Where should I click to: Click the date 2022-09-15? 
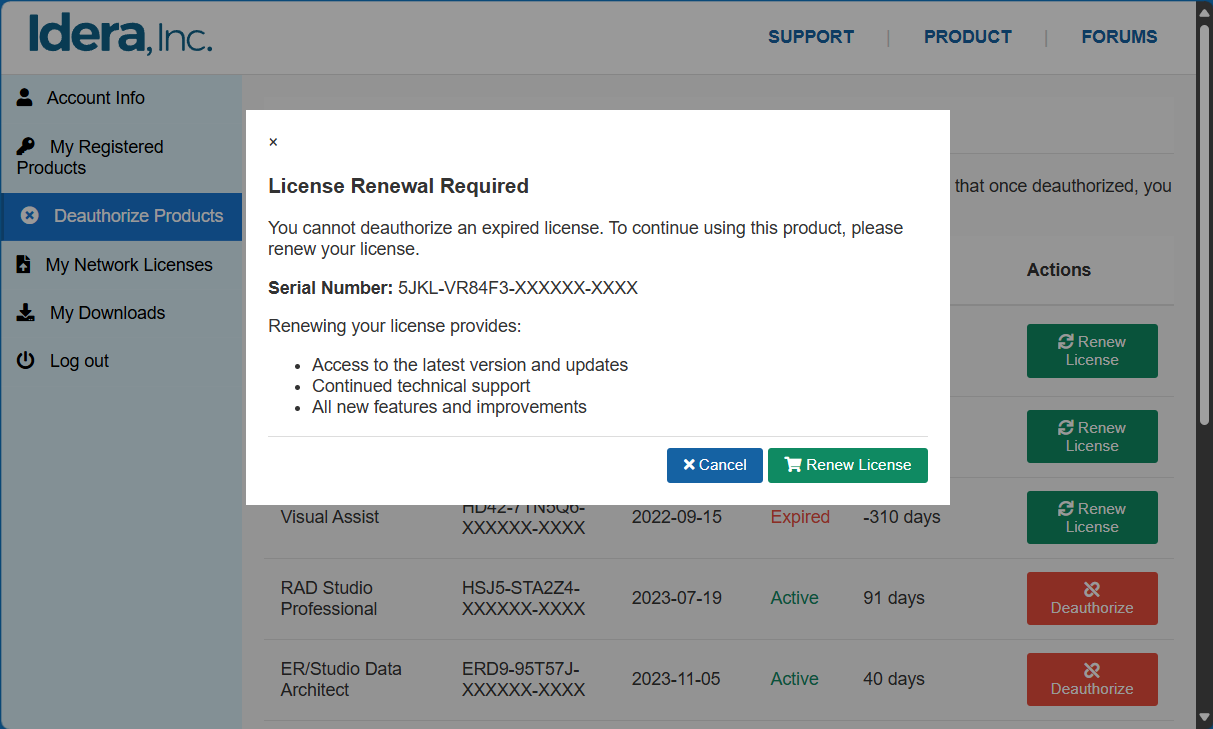677,517
